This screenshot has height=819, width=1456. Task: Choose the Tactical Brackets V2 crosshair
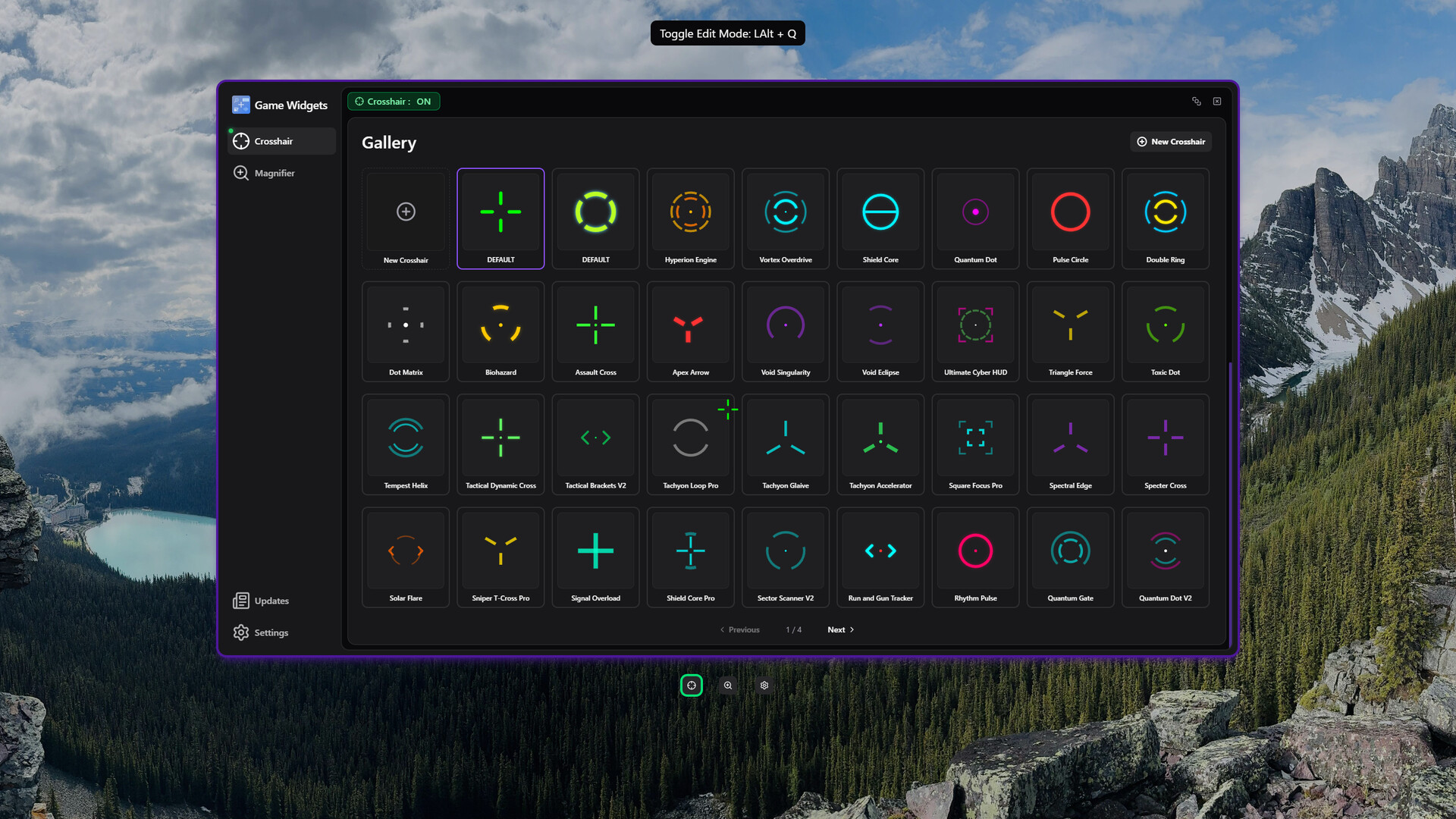tap(595, 444)
